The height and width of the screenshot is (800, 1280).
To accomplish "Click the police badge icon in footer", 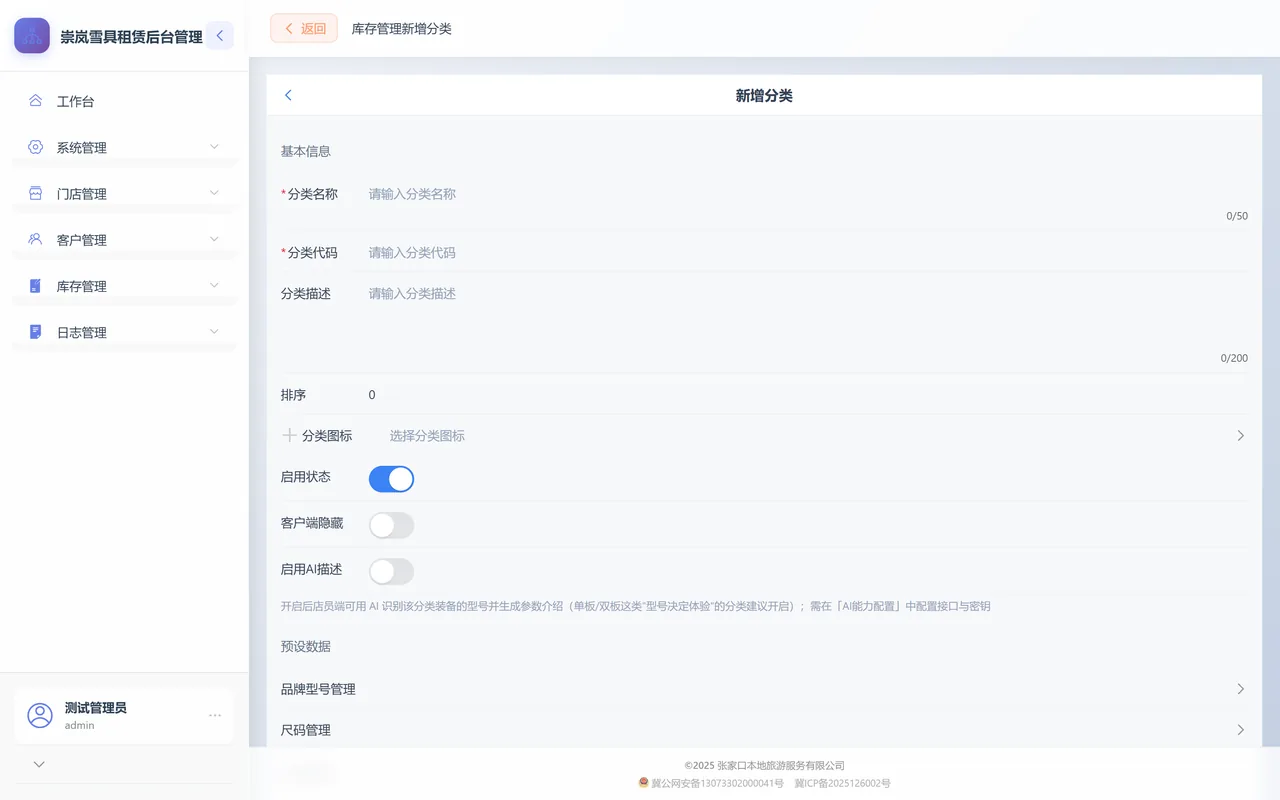I will [644, 783].
